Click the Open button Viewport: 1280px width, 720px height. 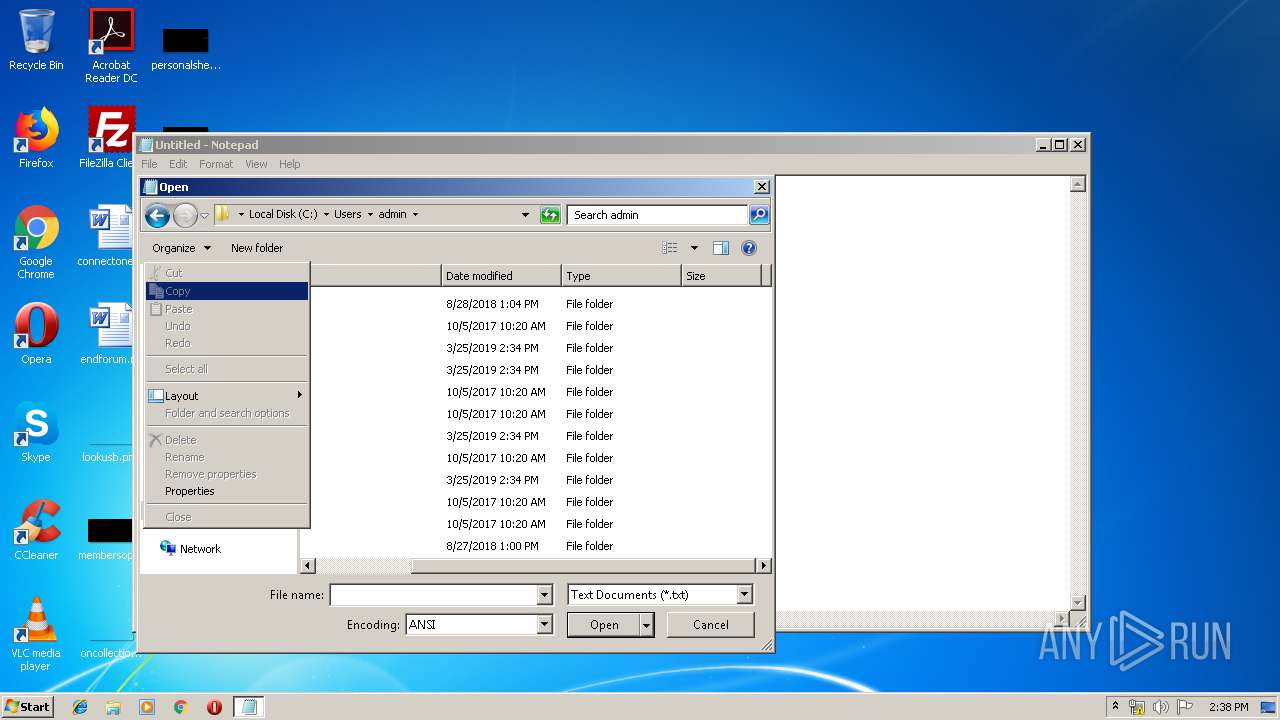tap(604, 625)
